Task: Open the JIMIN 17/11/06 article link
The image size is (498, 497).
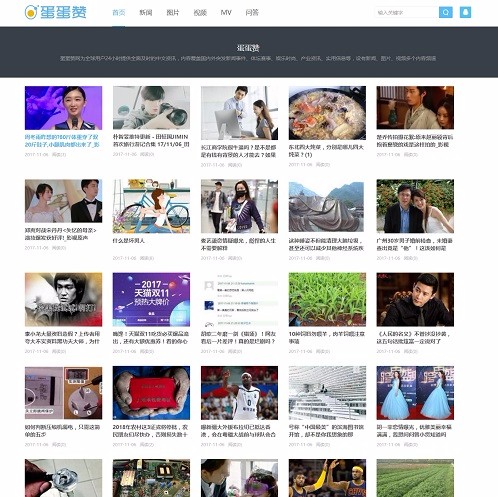Action: [151, 140]
